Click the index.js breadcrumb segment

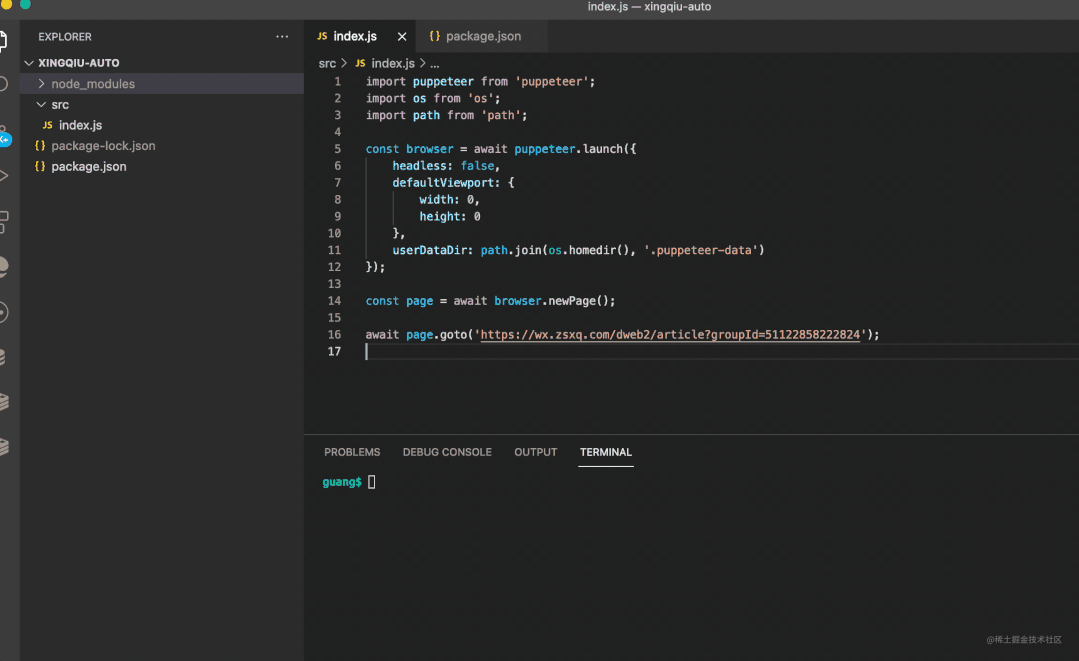pyautogui.click(x=393, y=63)
